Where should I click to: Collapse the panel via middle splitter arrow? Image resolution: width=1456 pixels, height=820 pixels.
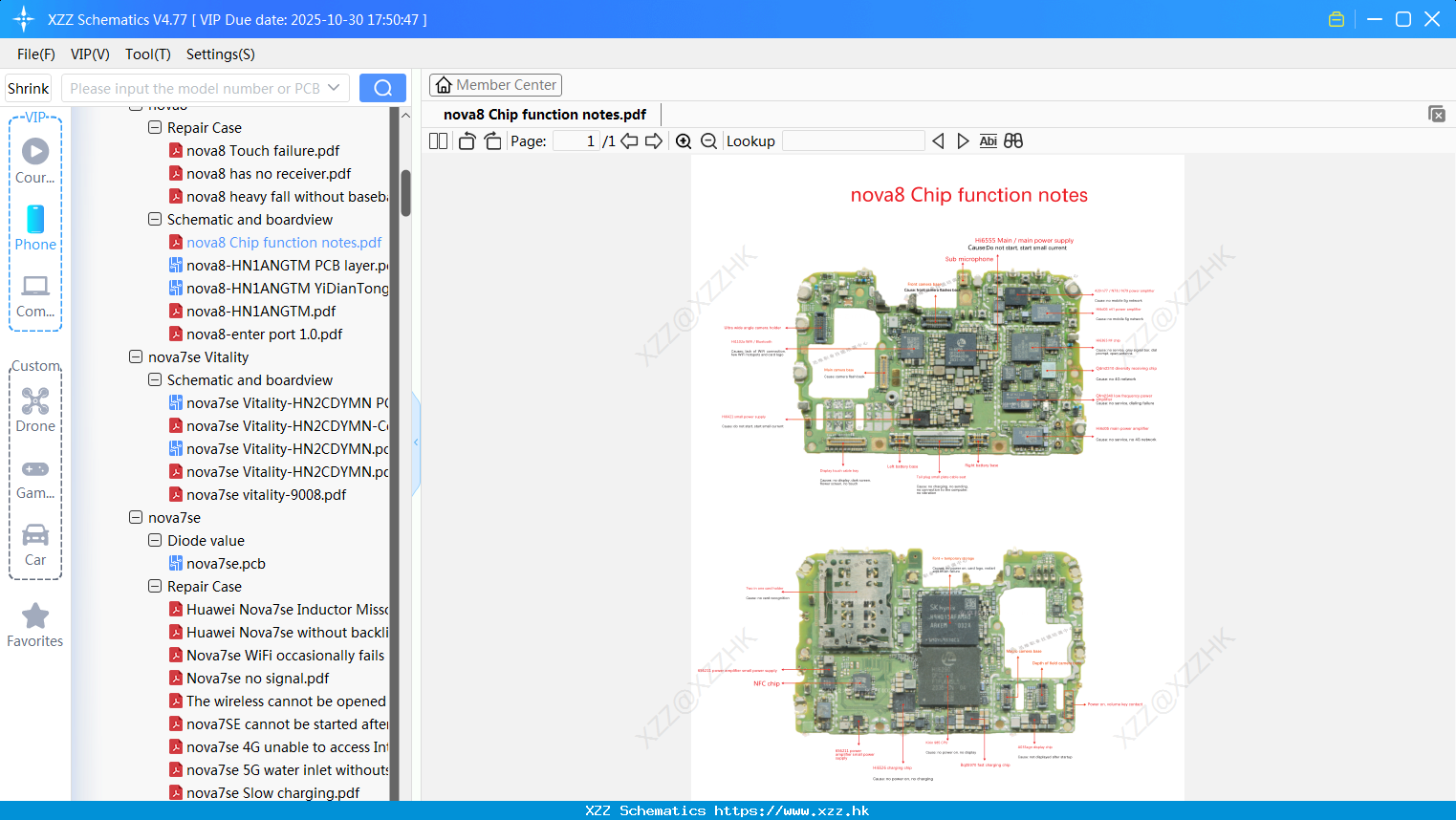pos(416,442)
